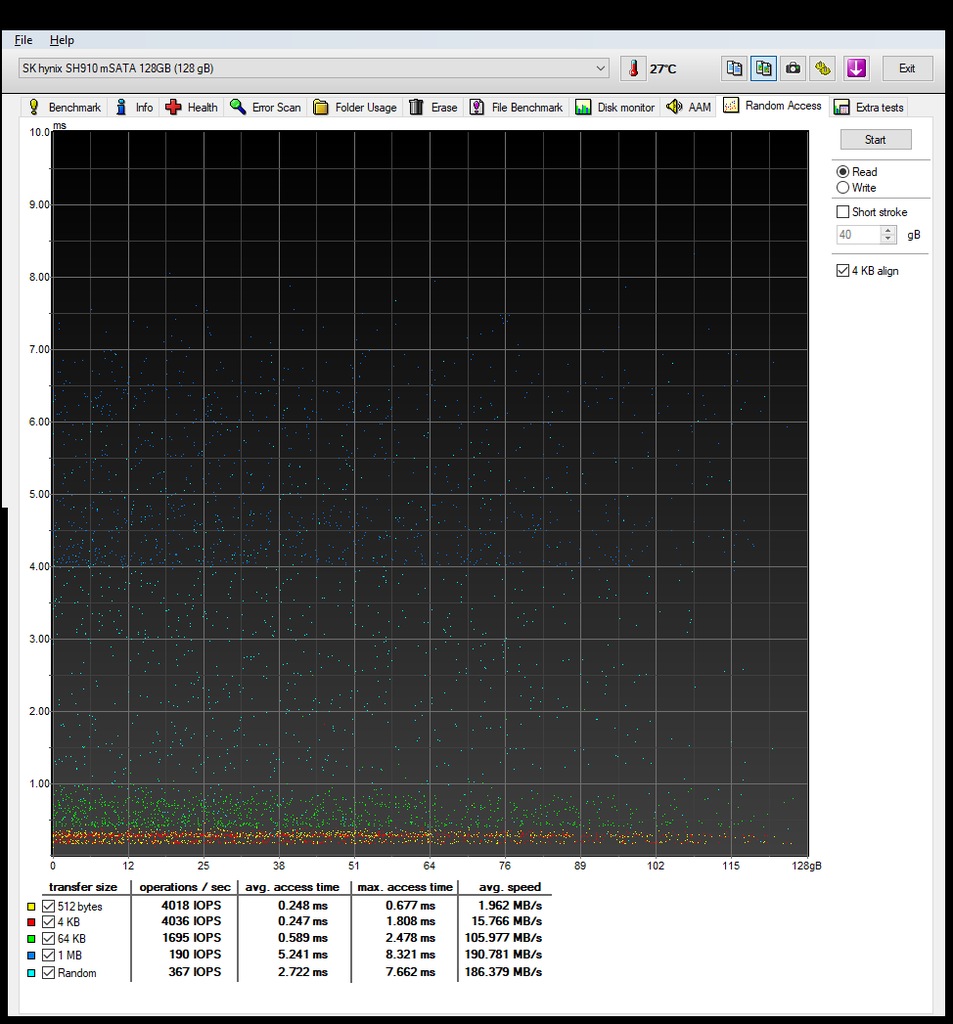Click the cyan Random color swatch
The width and height of the screenshot is (953, 1024).
[31, 973]
